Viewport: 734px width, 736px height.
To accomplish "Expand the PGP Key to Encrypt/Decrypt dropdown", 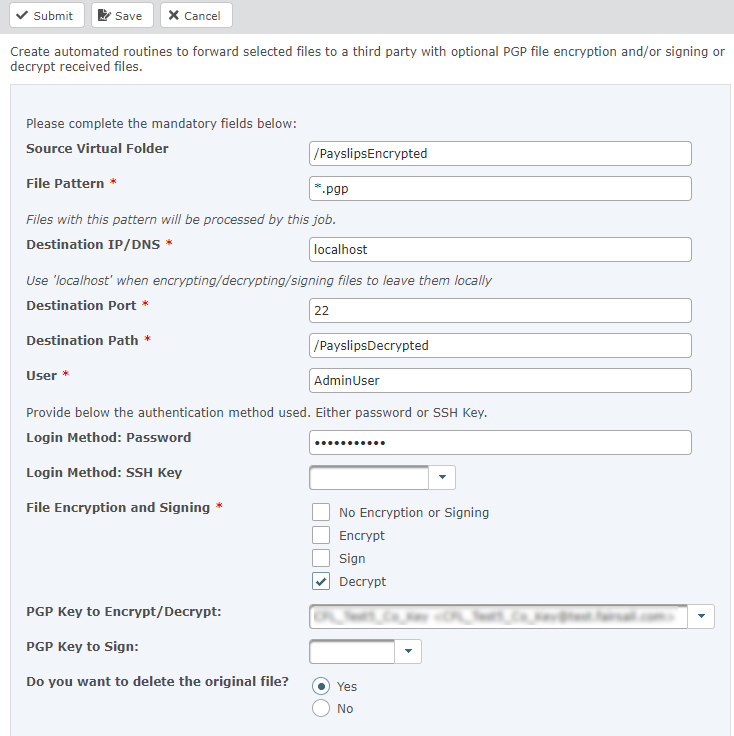I will point(701,616).
